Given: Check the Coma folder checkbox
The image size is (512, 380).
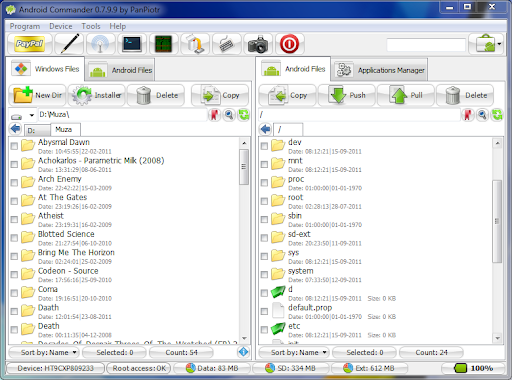Looking at the screenshot, I should [14, 293].
